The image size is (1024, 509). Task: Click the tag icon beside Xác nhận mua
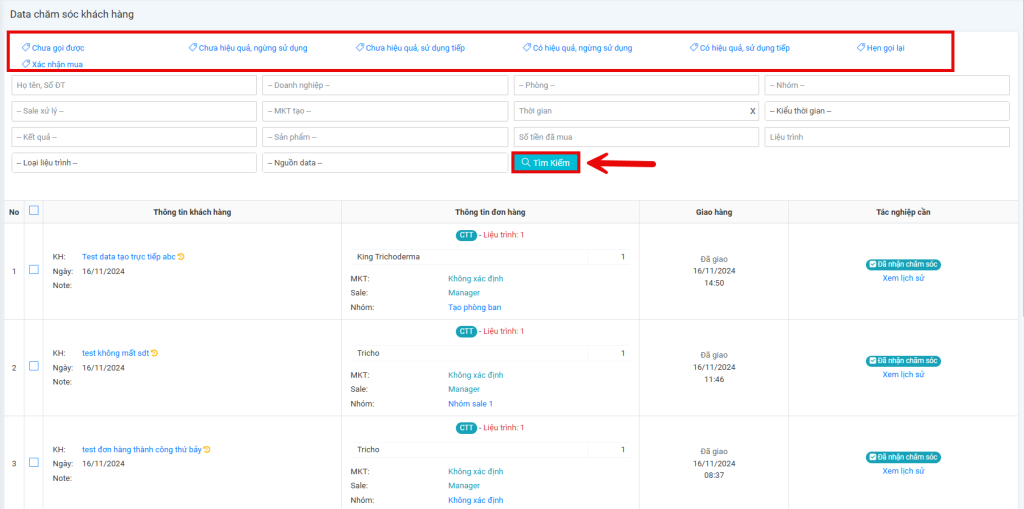(26, 64)
